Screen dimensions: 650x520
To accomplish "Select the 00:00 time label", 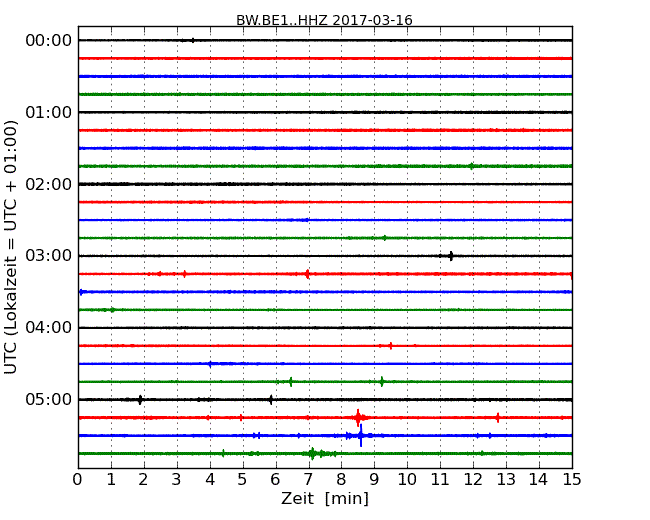I will tap(49, 41).
